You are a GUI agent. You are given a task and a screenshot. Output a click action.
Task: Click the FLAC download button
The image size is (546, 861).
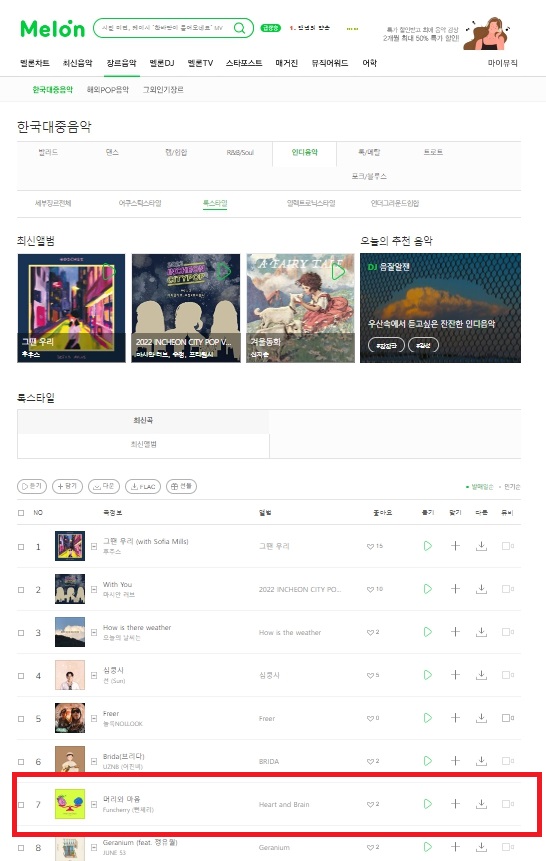tap(143, 487)
